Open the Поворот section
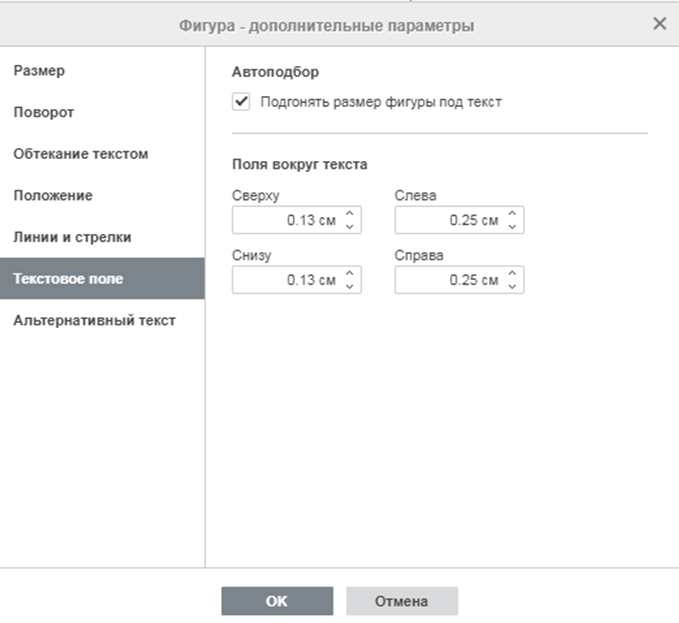 [102, 112]
